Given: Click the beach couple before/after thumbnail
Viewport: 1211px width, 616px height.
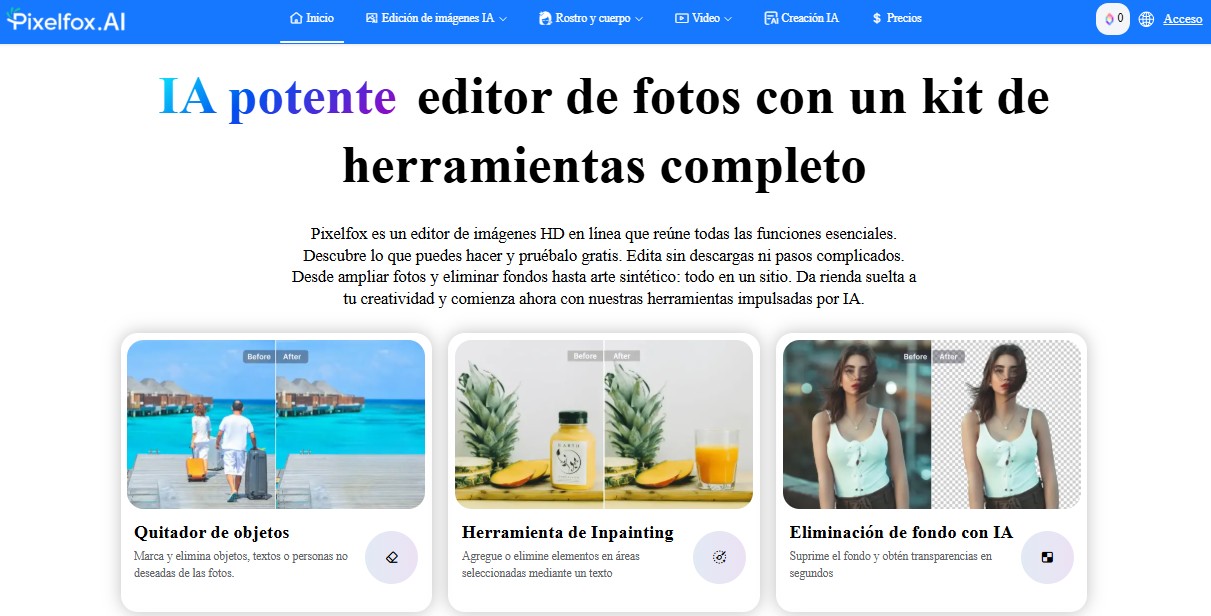Looking at the screenshot, I should (x=276, y=424).
